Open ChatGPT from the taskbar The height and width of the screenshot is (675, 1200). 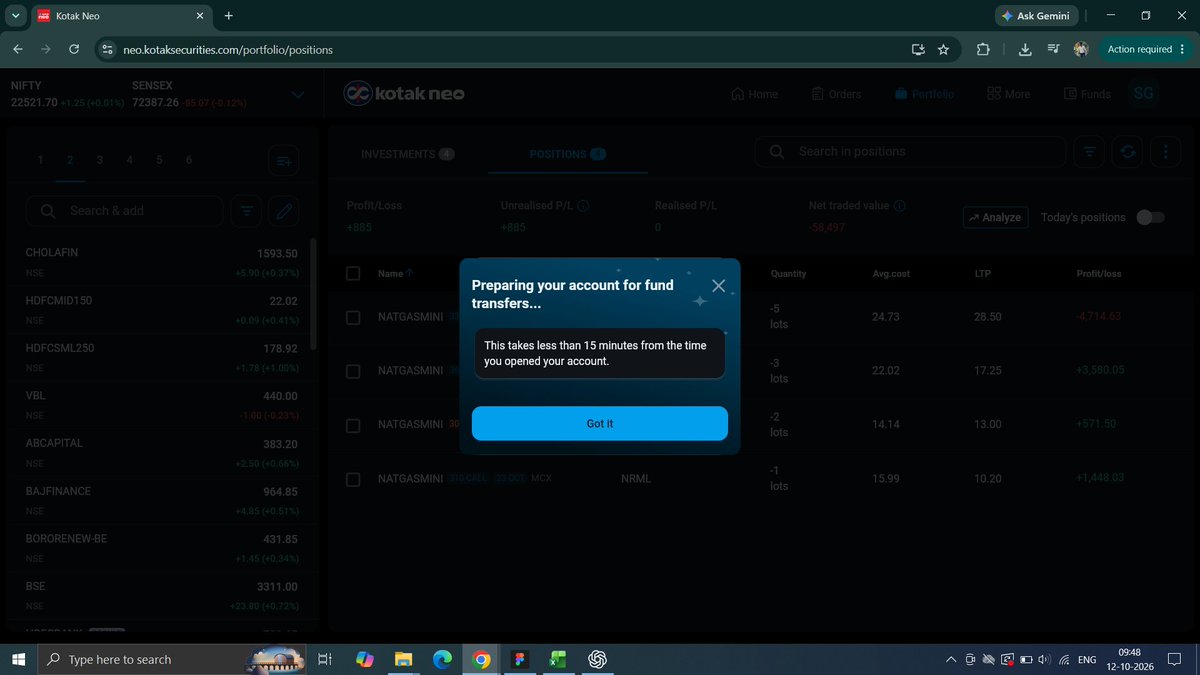pyautogui.click(x=598, y=659)
